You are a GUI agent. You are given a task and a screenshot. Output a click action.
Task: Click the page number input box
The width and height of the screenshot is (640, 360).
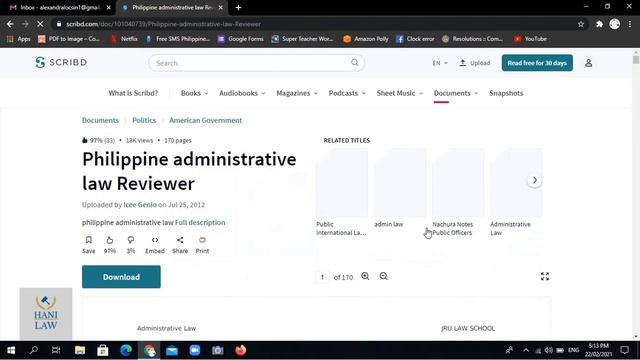click(x=322, y=277)
